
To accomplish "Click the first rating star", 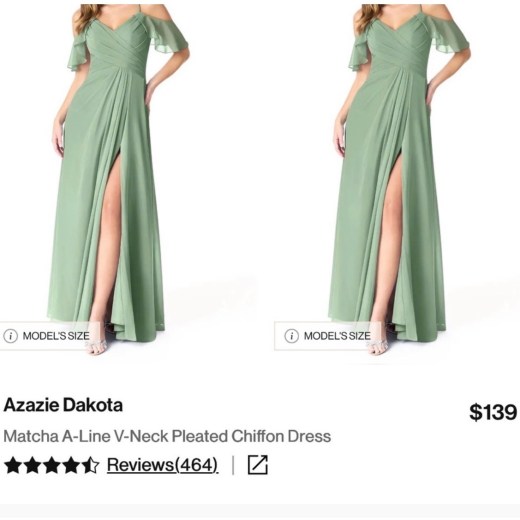I will pyautogui.click(x=13, y=465).
